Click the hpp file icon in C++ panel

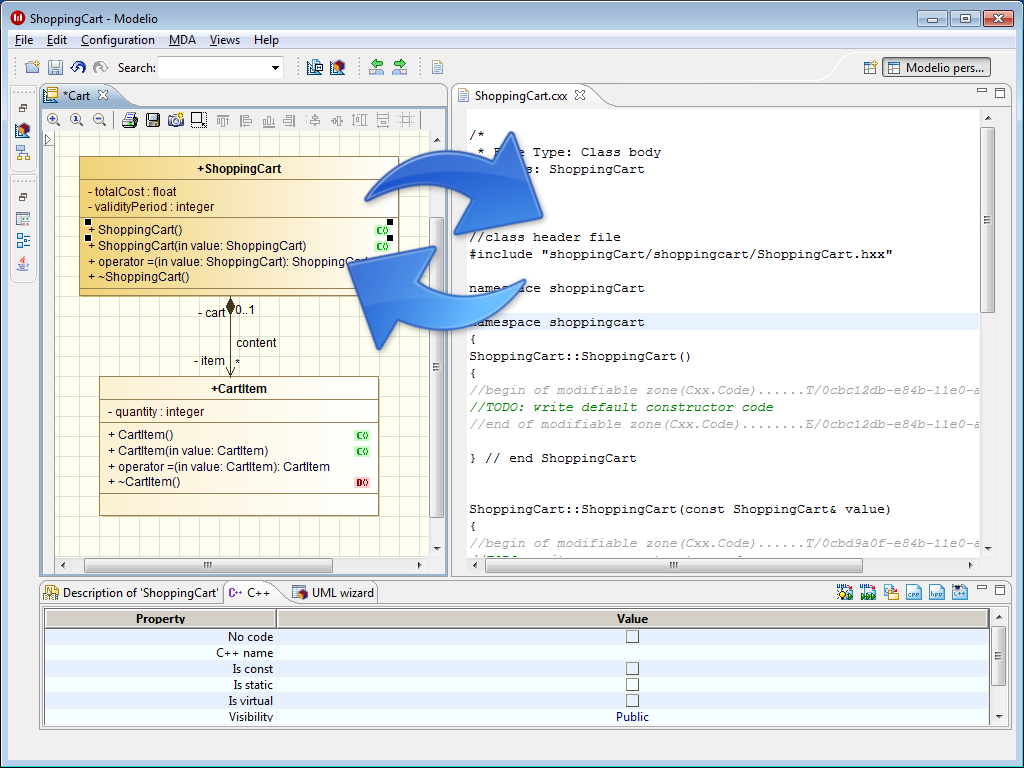click(x=936, y=592)
